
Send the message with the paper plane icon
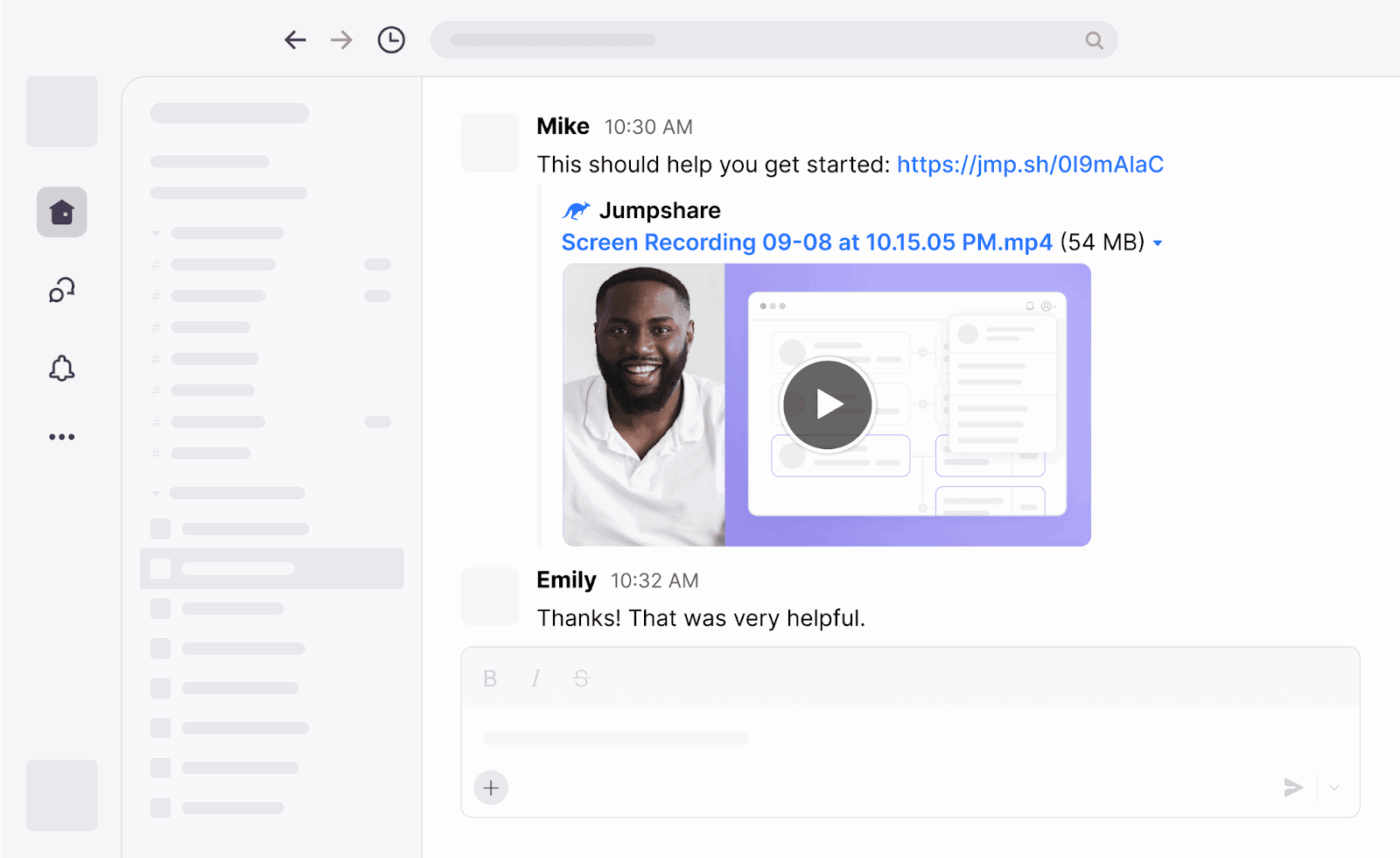[x=1294, y=787]
